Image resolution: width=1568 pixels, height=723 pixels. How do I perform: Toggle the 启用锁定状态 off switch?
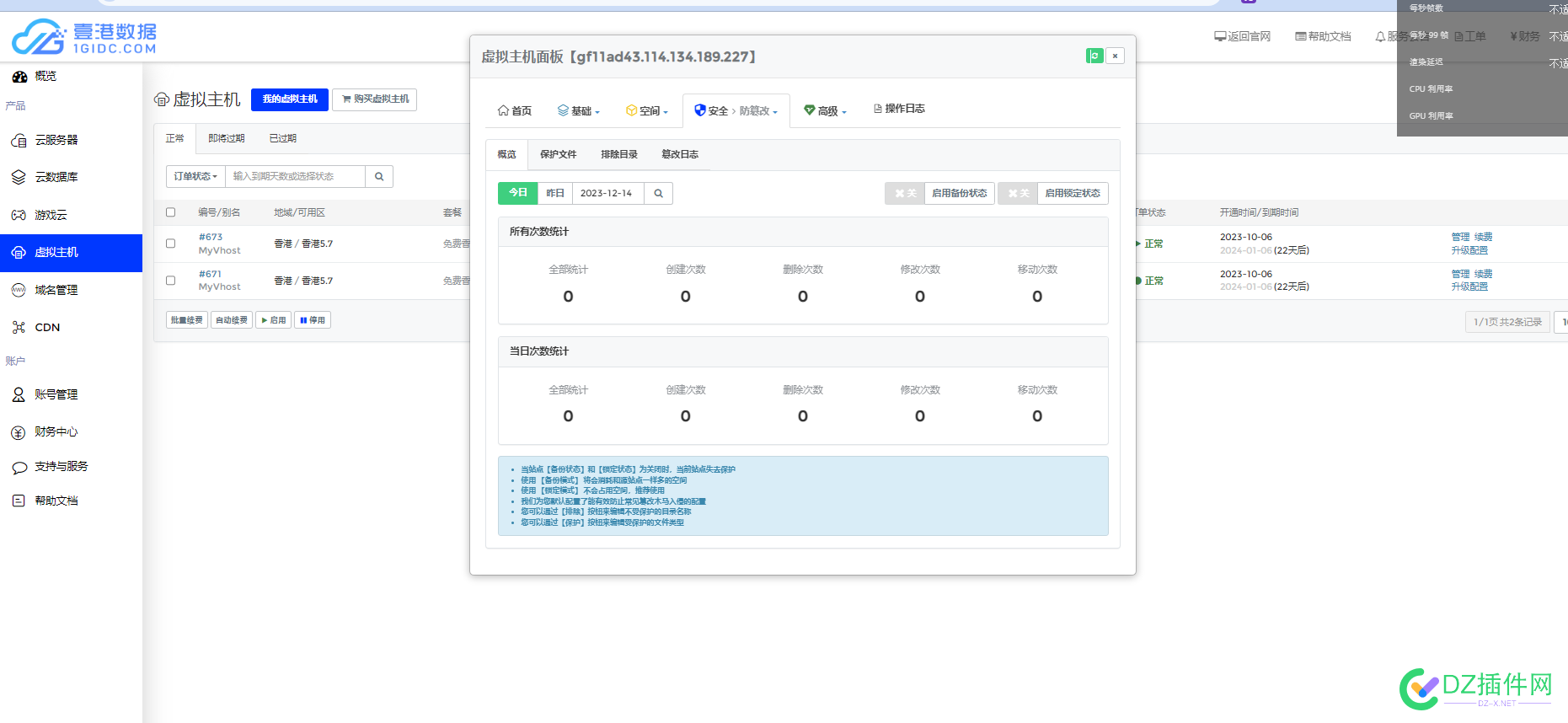tap(1018, 193)
